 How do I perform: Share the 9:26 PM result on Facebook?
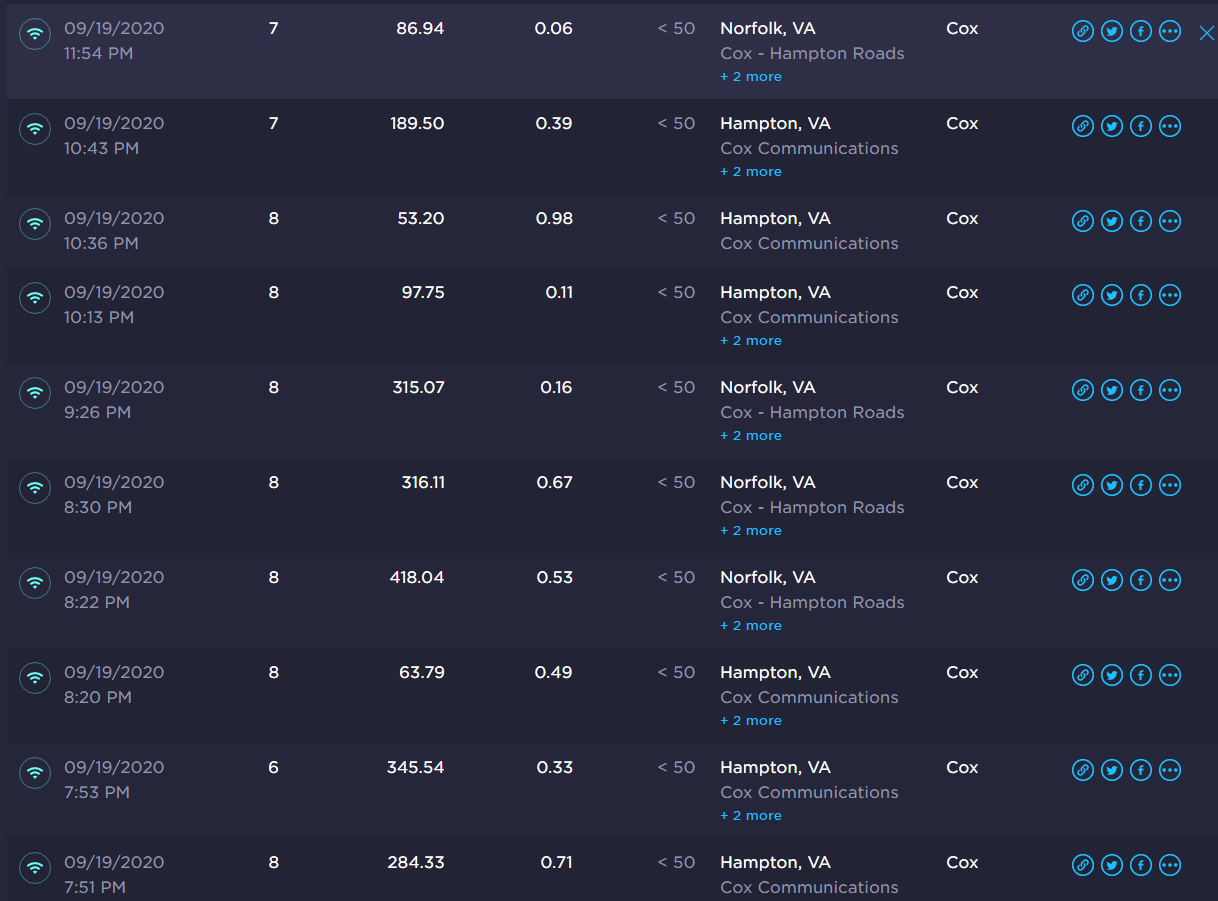coord(1141,391)
